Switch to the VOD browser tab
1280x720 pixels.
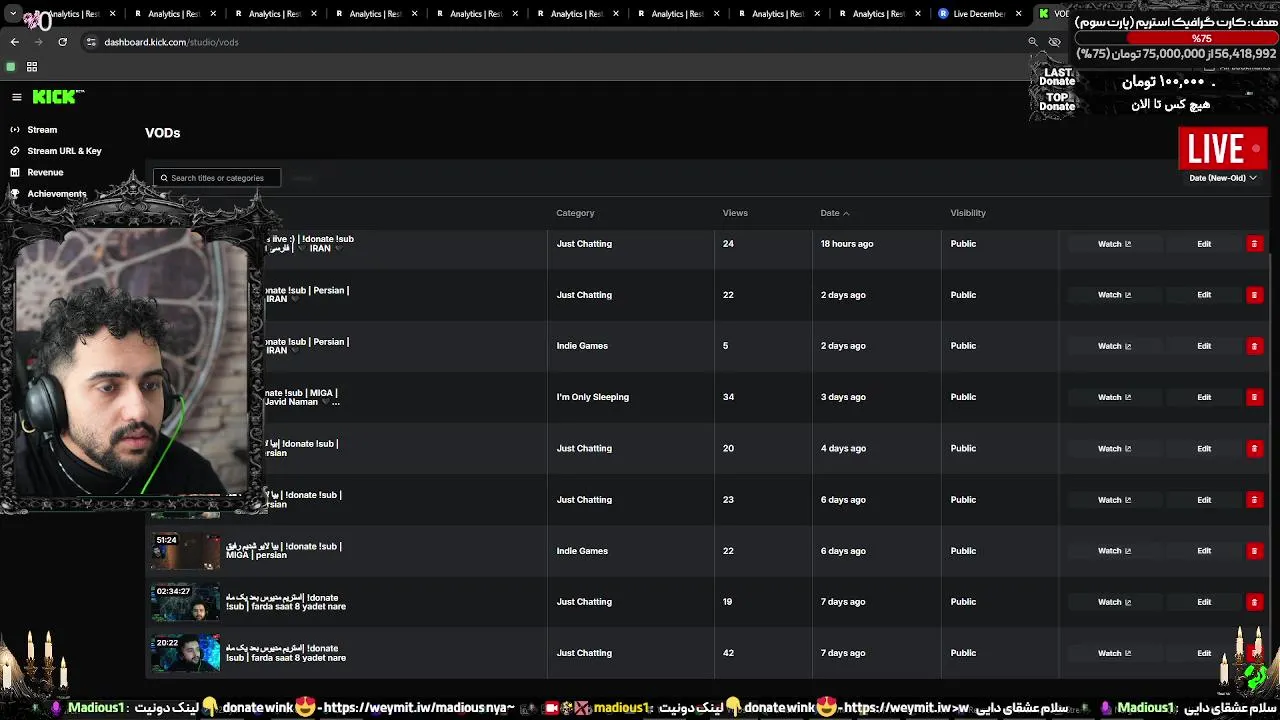pyautogui.click(x=1054, y=14)
